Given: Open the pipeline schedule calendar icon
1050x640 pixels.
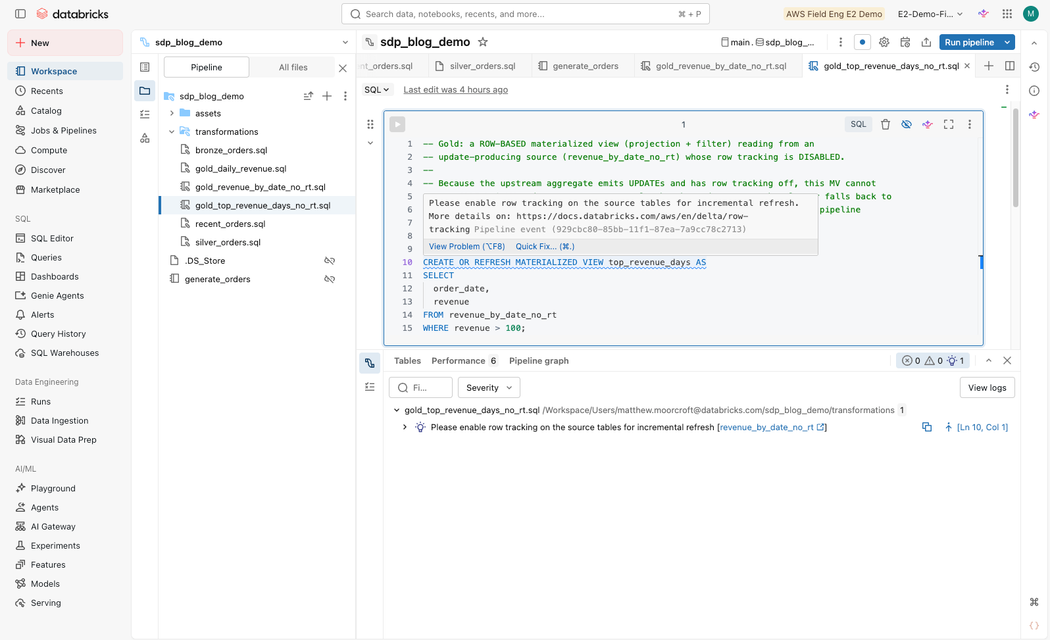Looking at the screenshot, I should coord(905,42).
